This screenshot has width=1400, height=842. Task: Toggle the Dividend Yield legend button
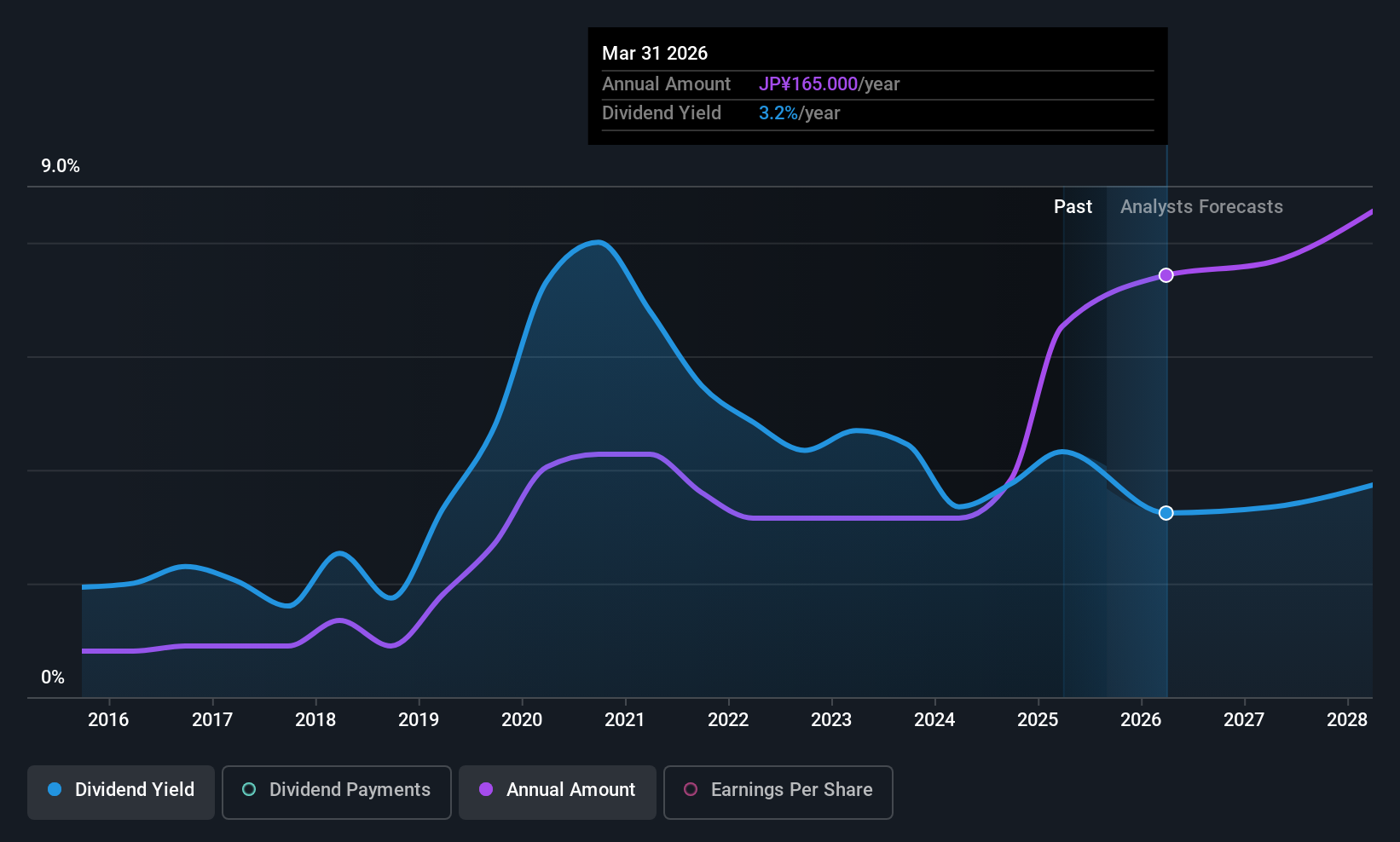coord(121,791)
